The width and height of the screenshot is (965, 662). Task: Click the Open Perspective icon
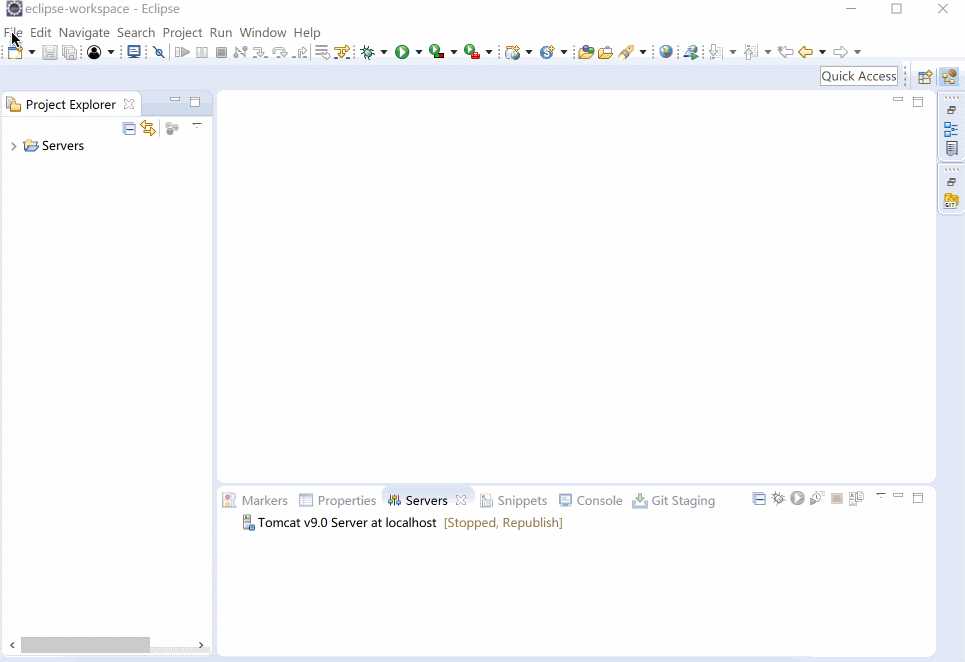point(925,77)
